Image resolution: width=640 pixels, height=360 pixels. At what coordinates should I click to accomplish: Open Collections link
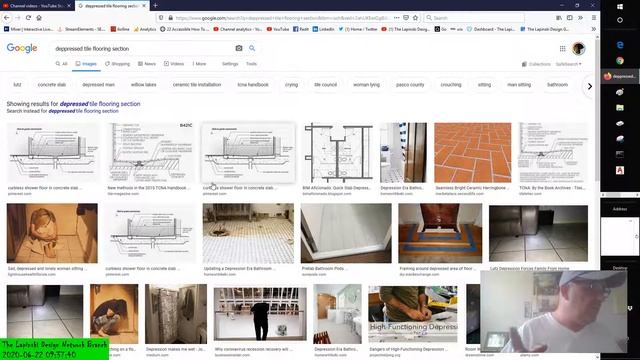click(x=536, y=64)
